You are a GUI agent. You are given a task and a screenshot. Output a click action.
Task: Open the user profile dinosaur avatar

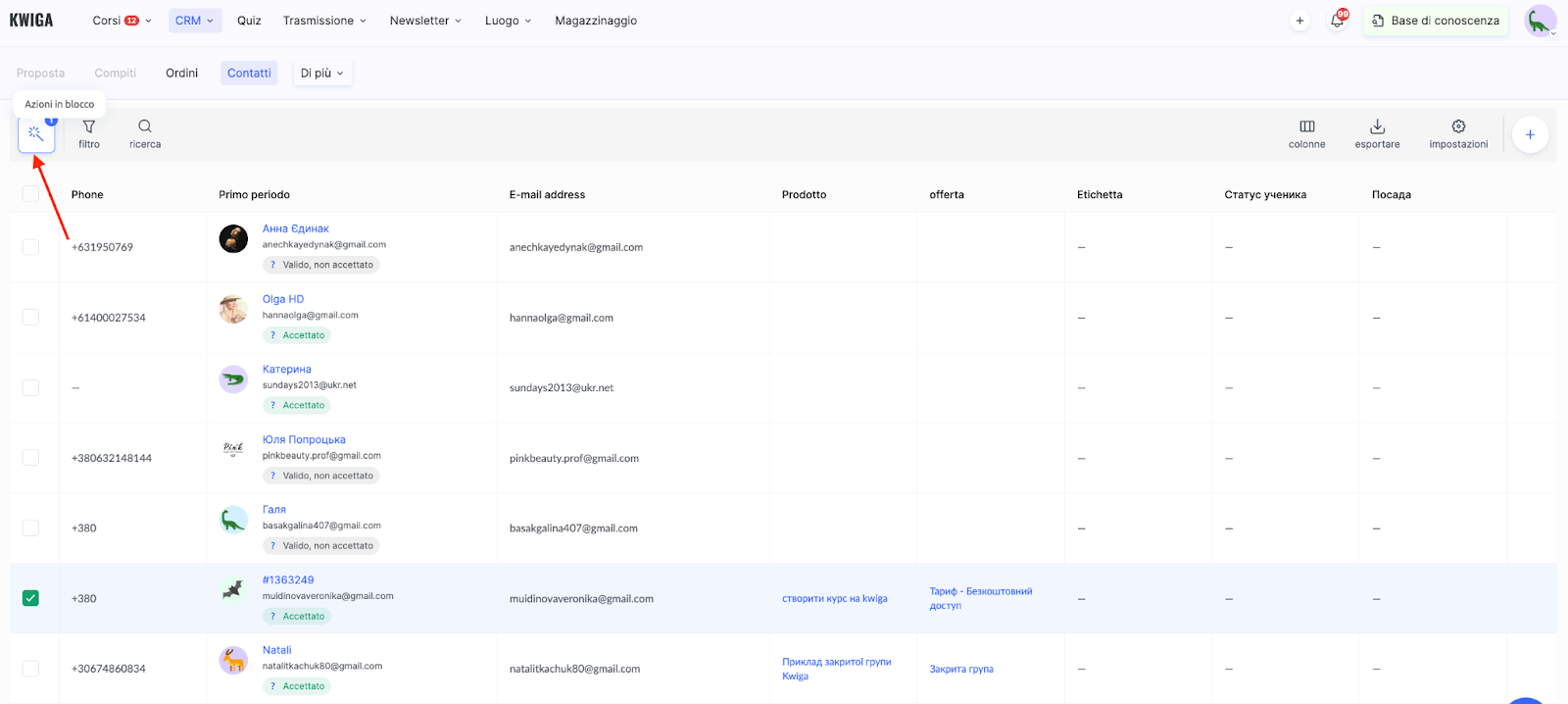(x=1540, y=21)
